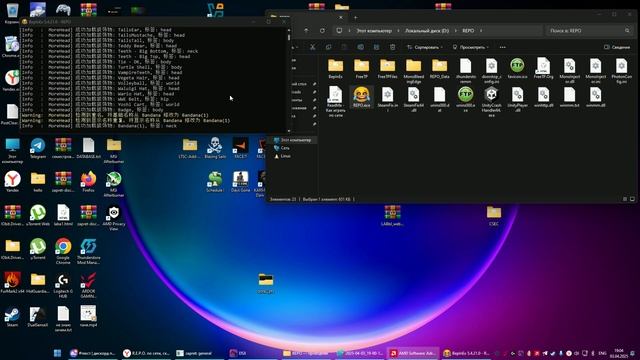Switch to AMD Software taskbar item

coord(413,353)
